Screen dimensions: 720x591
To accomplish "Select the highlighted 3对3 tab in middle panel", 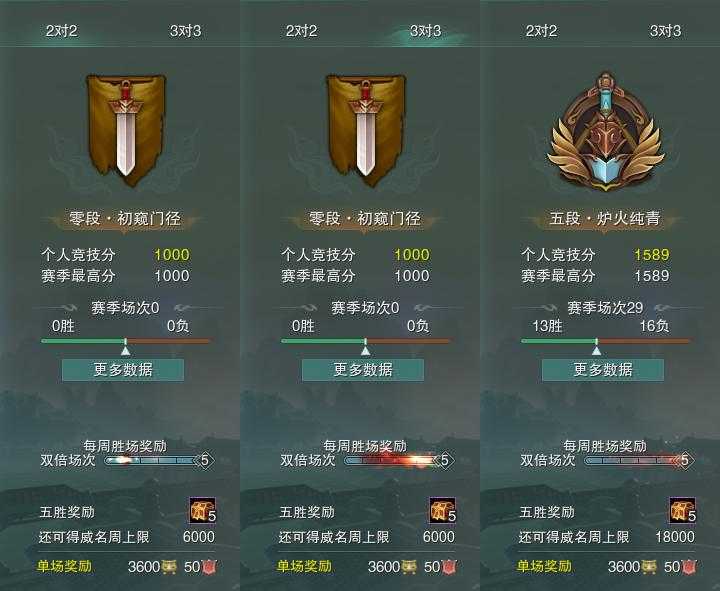I will point(425,31).
